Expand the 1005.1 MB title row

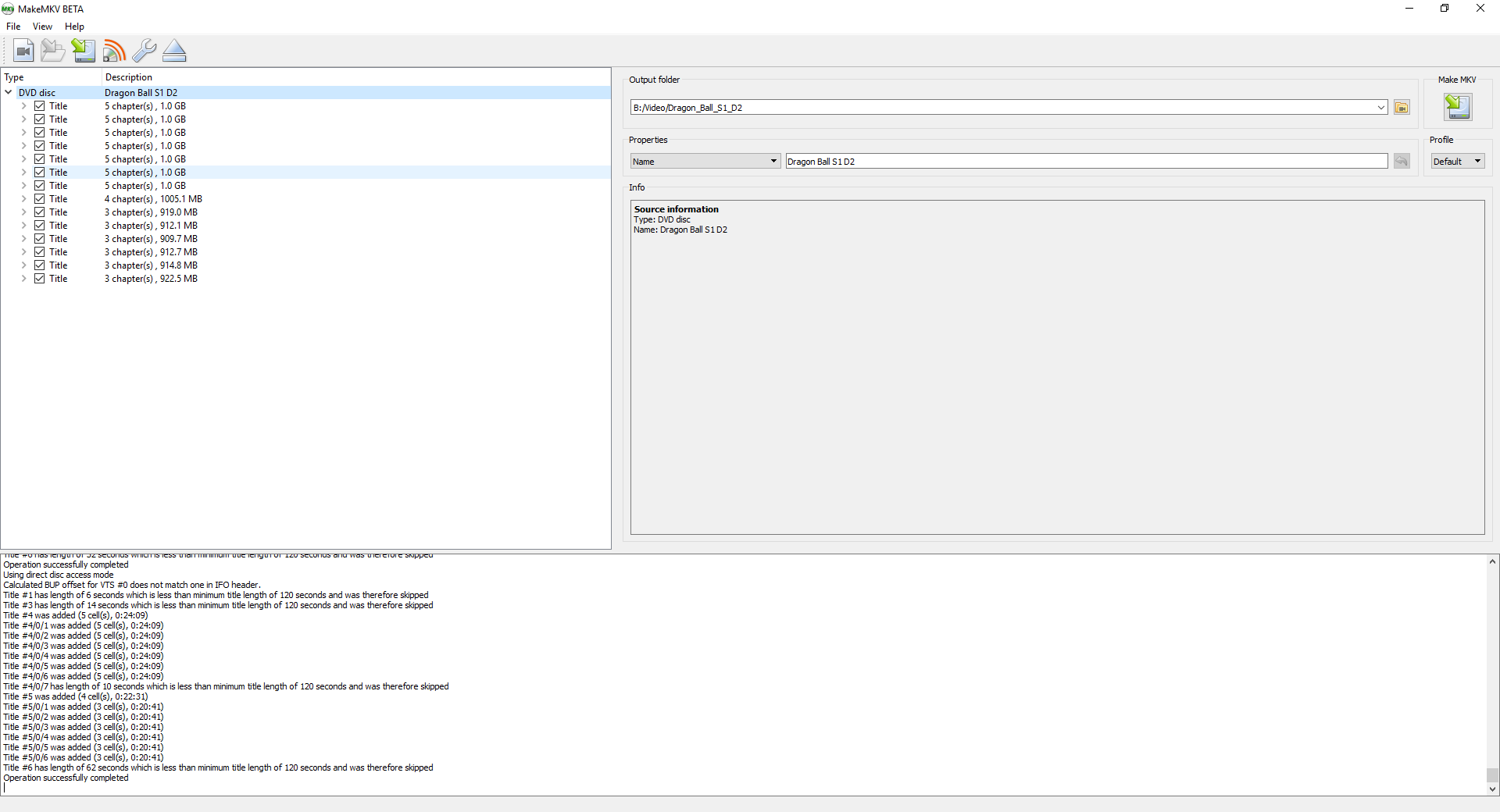23,198
